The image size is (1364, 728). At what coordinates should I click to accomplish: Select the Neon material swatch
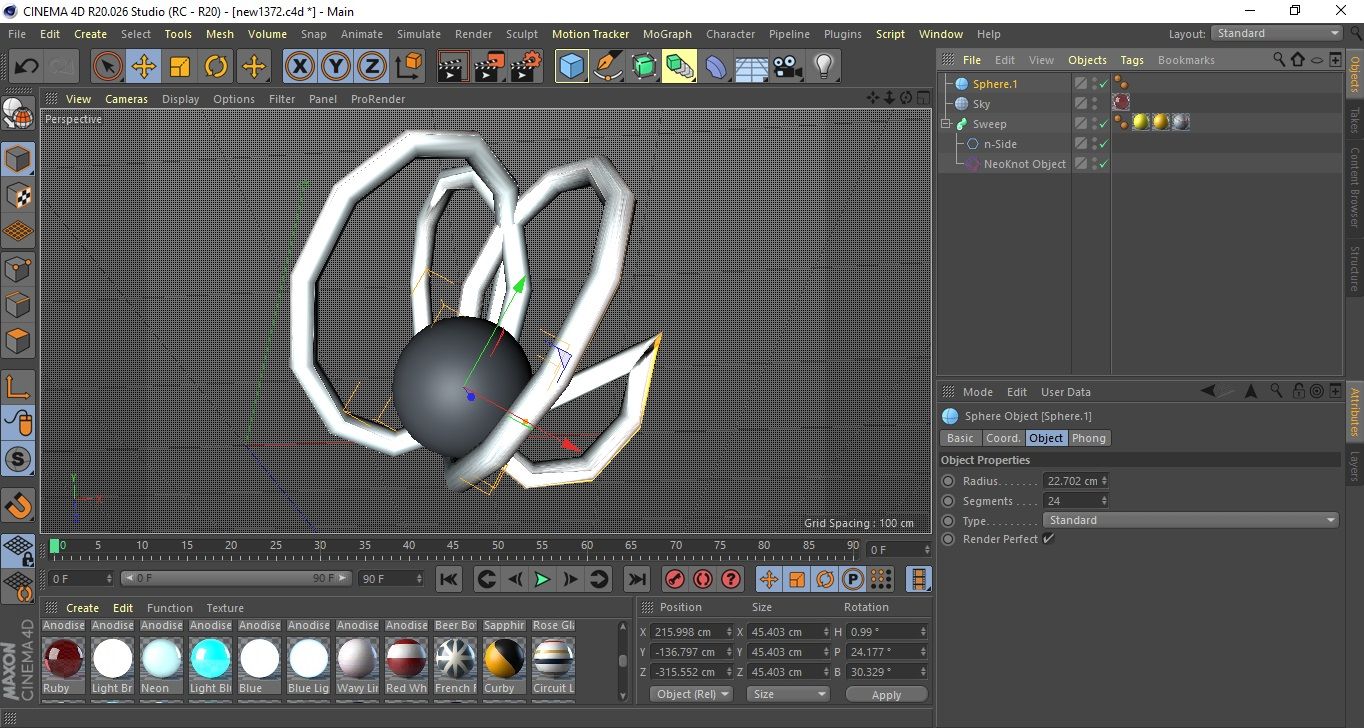click(161, 659)
